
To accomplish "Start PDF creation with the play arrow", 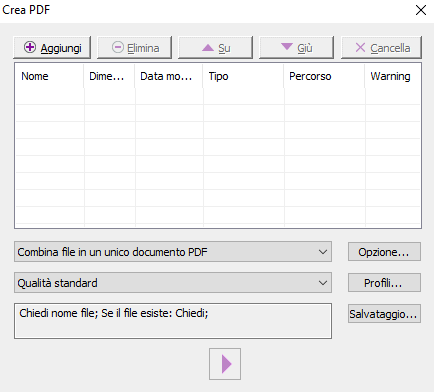I will point(225,364).
